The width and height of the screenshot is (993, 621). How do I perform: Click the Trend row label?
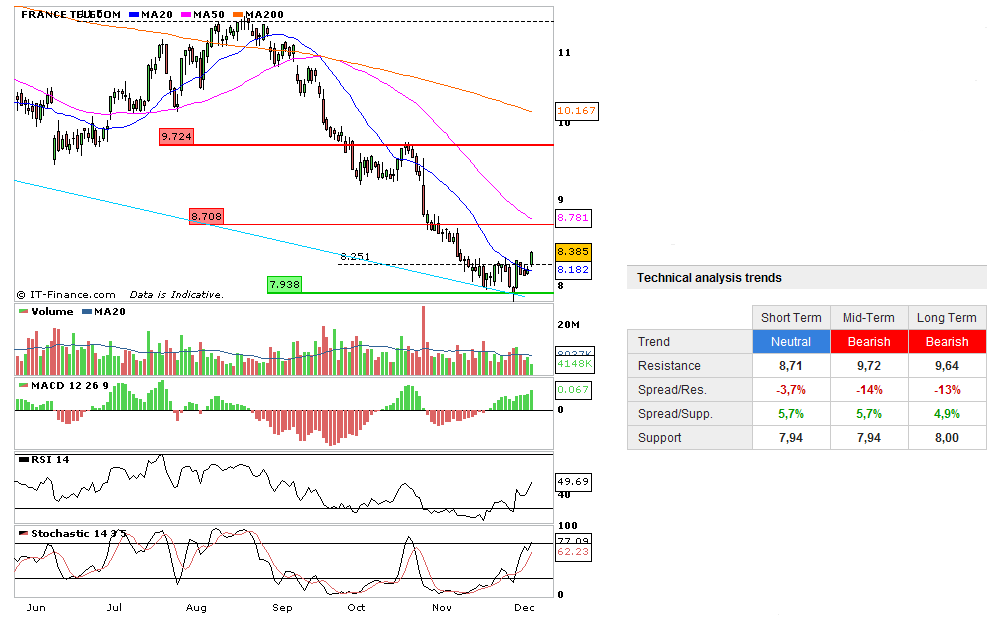(x=654, y=342)
